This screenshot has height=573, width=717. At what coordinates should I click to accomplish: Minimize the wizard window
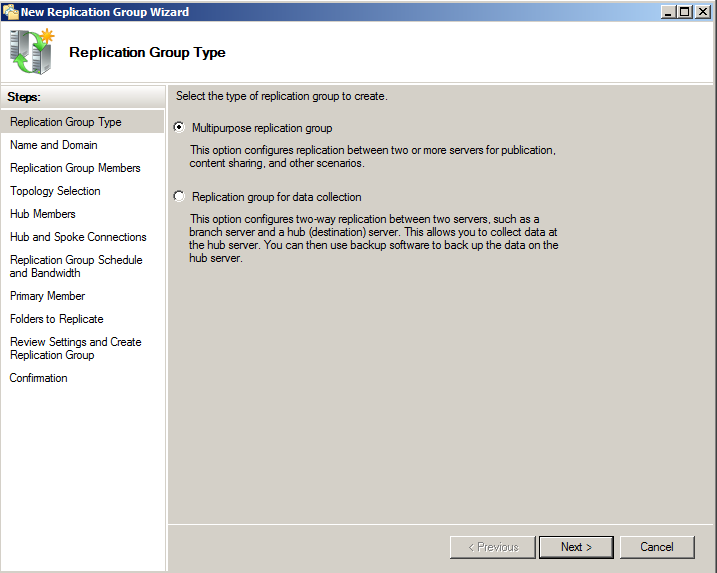(668, 11)
